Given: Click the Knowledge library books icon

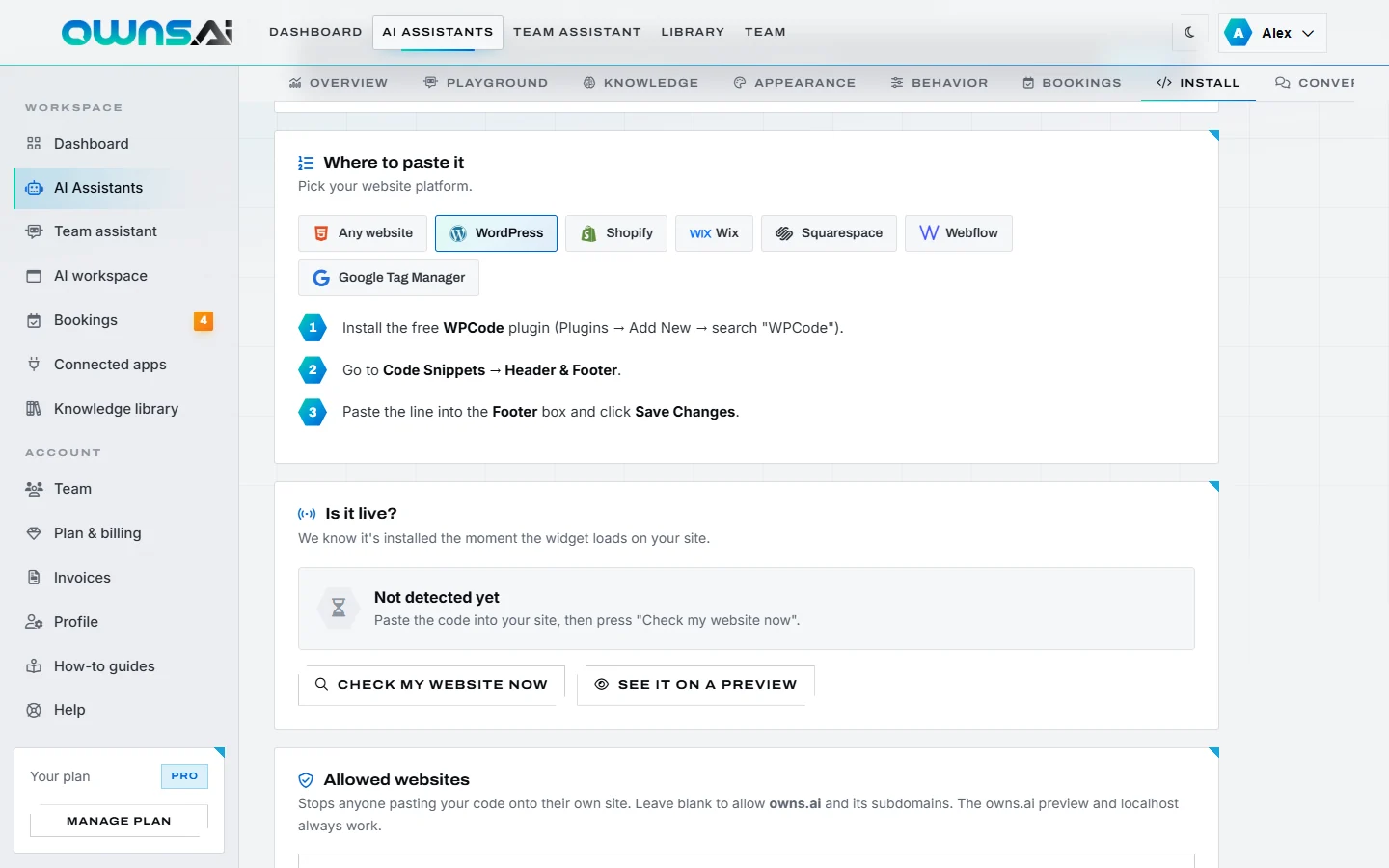Looking at the screenshot, I should 34,409.
